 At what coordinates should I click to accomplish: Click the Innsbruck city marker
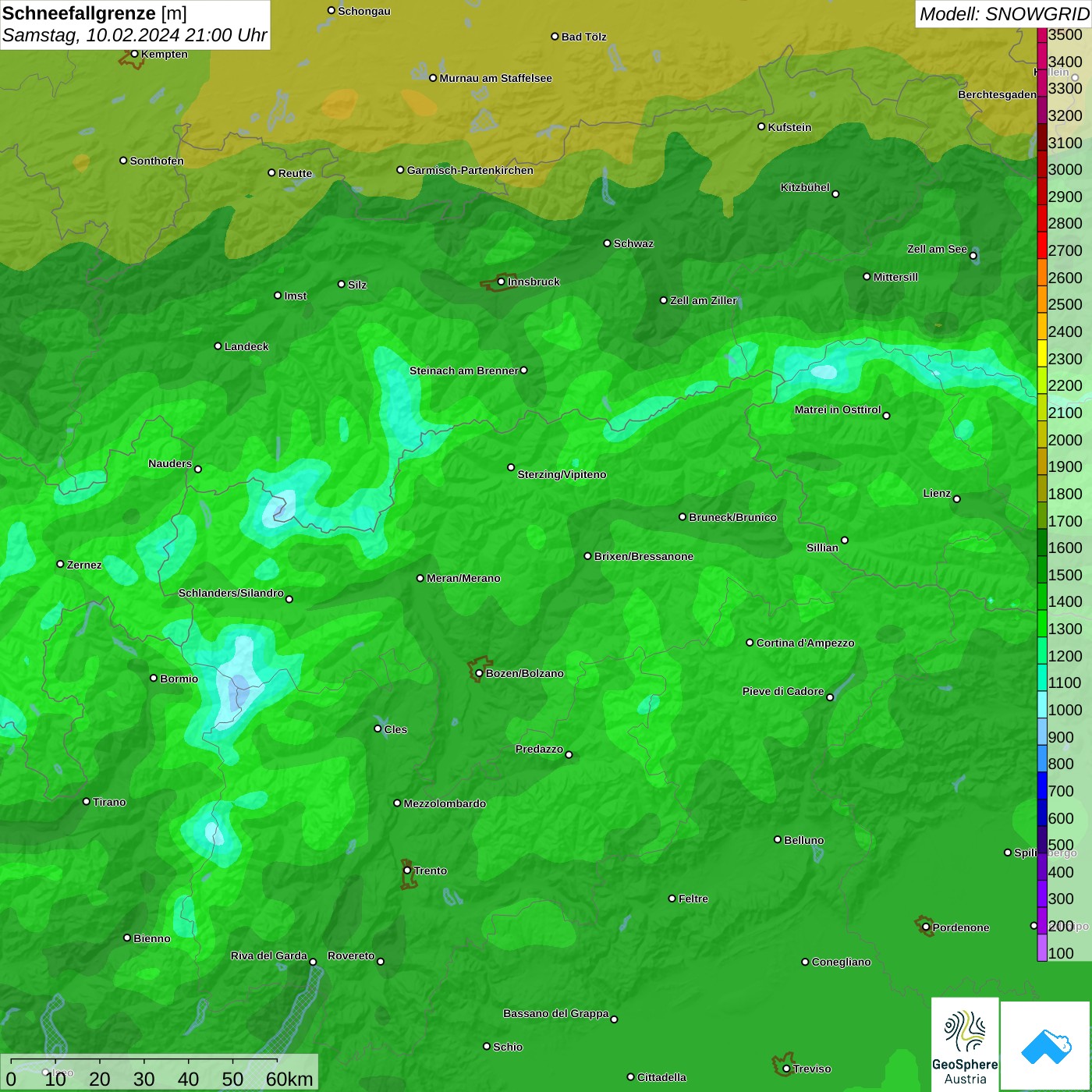coord(501,282)
